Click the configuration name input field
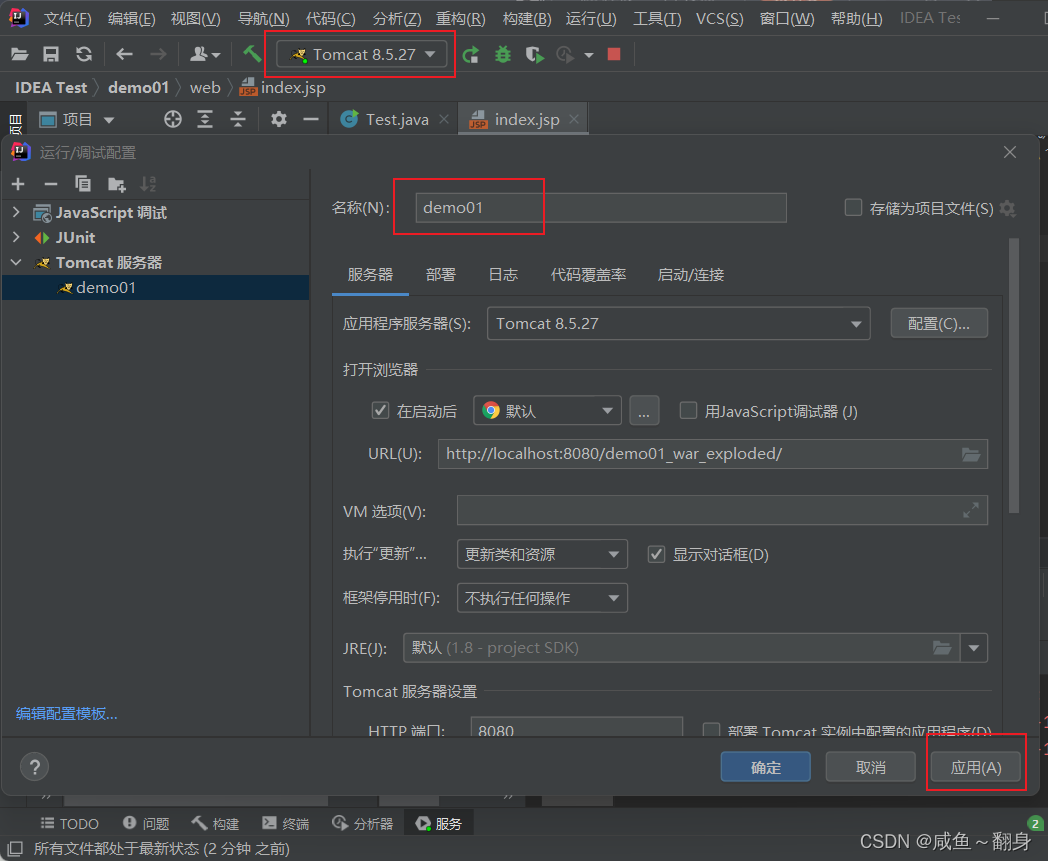 [601, 208]
